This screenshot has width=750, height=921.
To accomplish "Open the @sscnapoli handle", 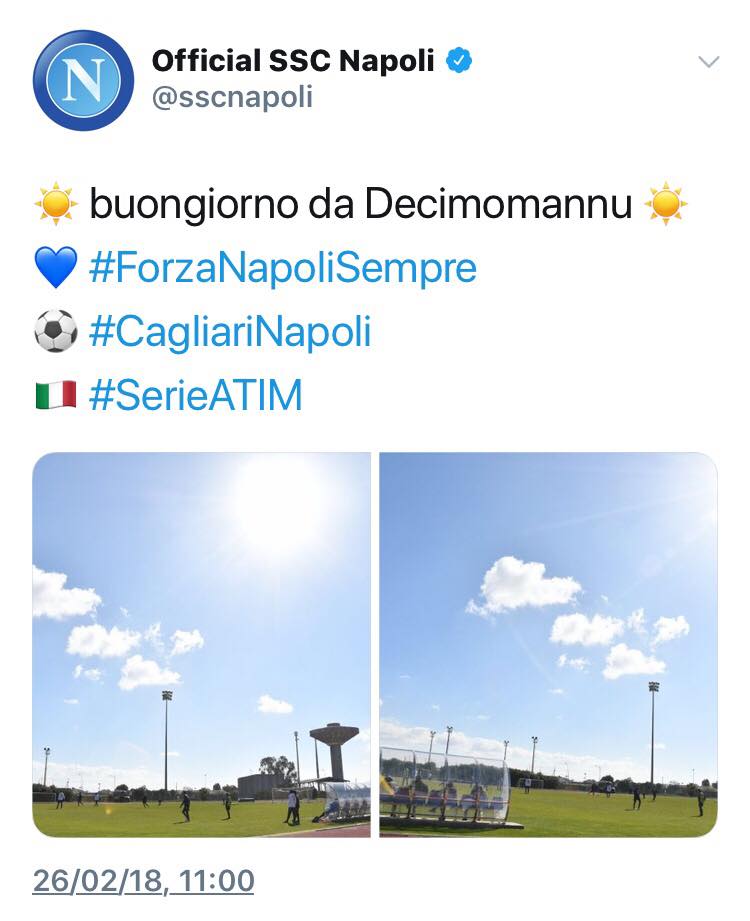I will click(232, 97).
